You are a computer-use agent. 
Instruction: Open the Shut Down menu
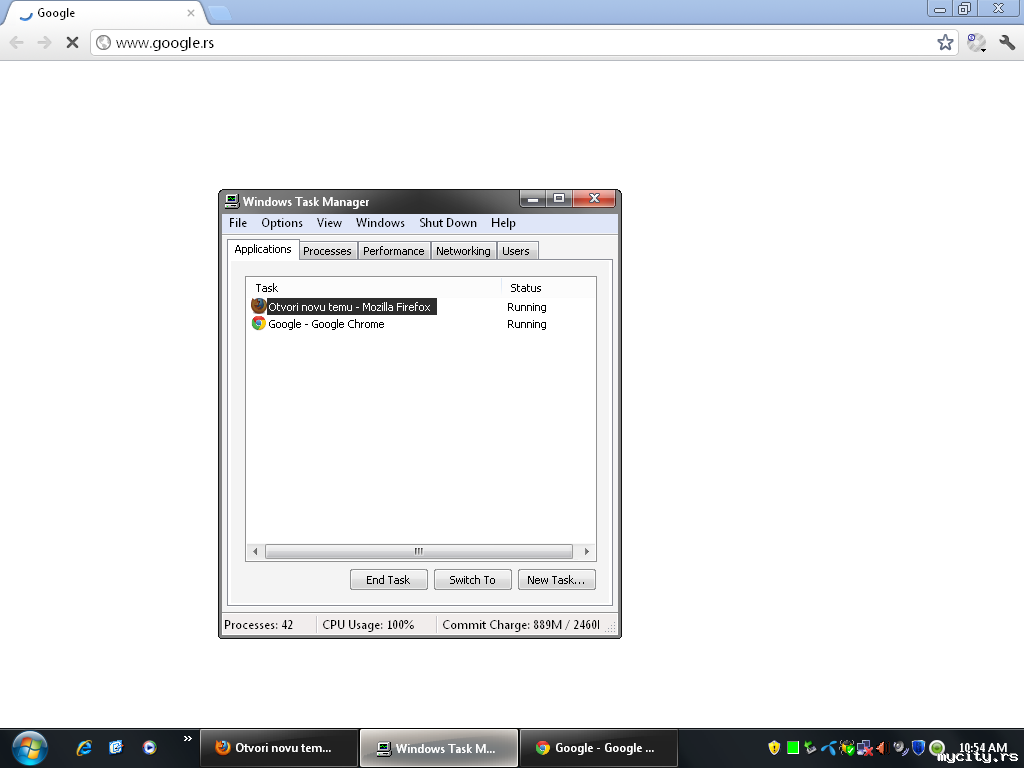(x=448, y=223)
